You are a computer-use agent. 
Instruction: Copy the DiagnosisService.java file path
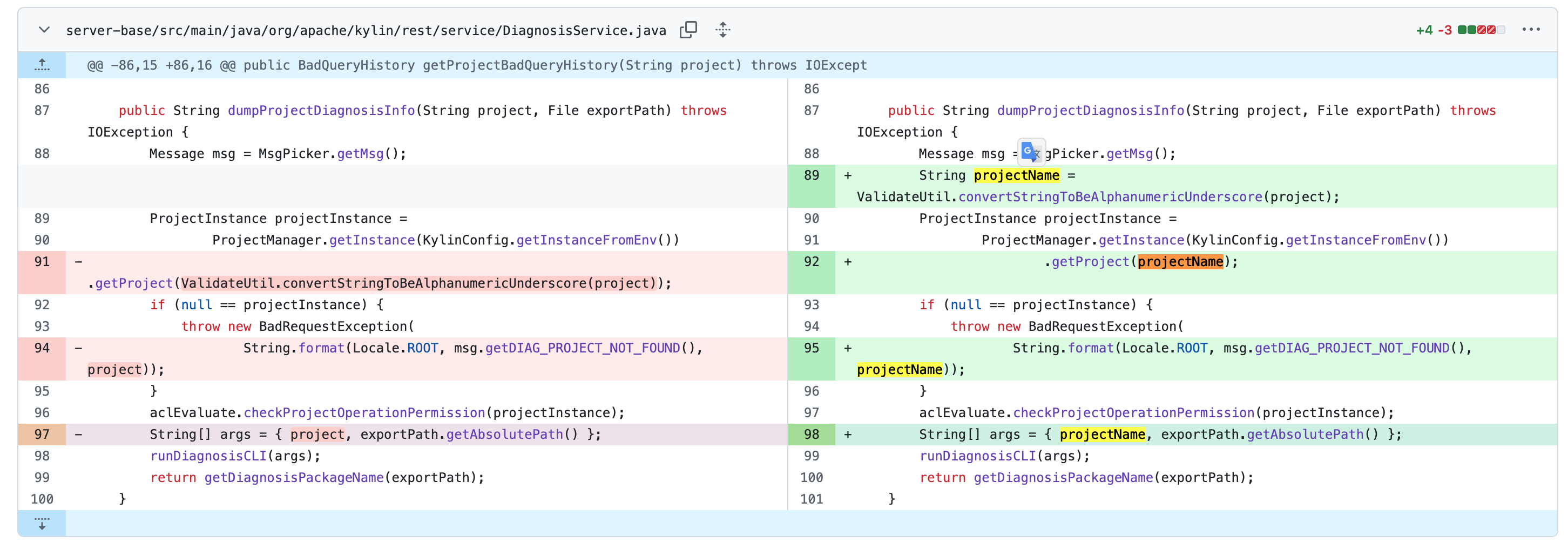tap(688, 30)
